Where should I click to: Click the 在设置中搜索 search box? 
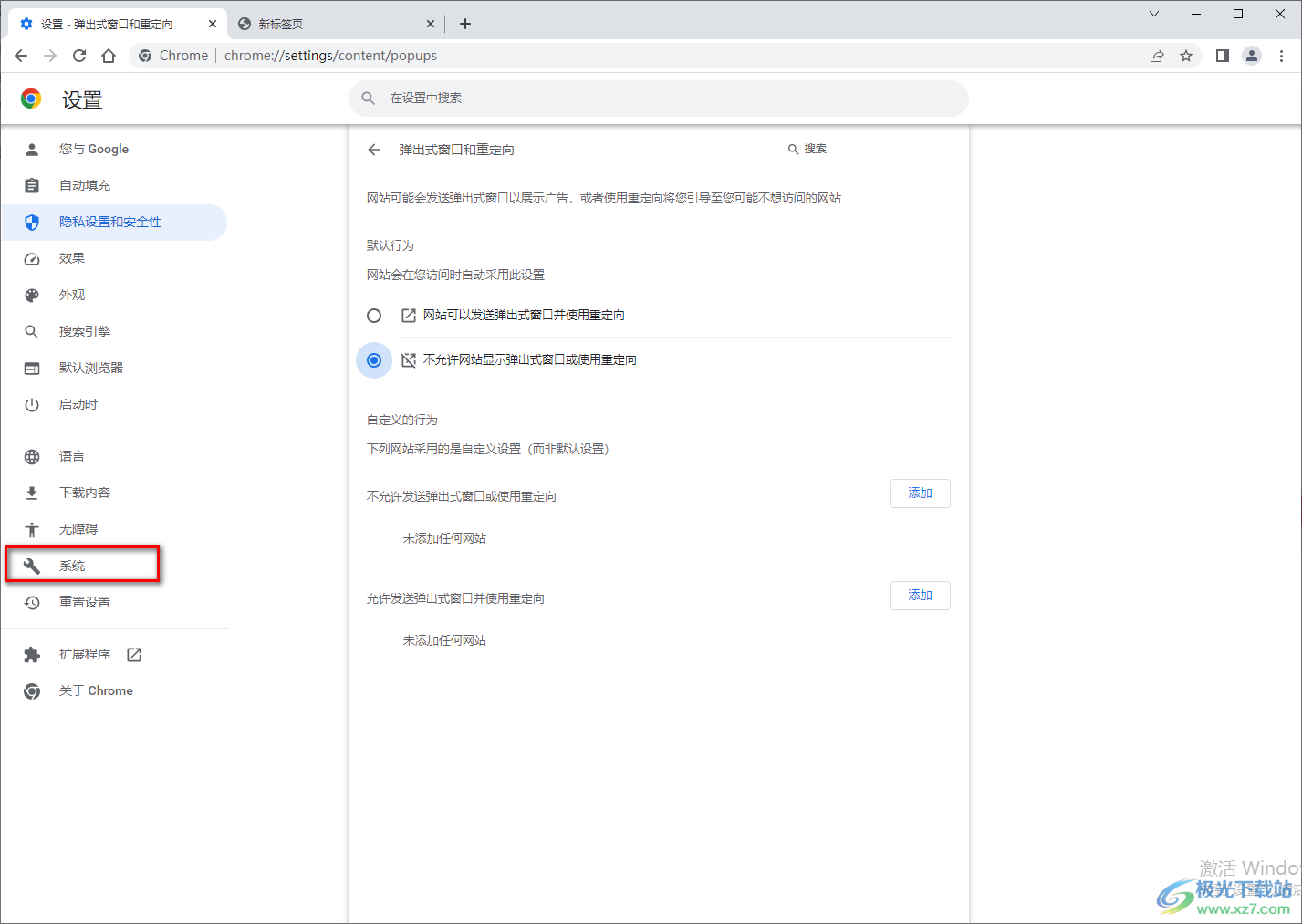[x=658, y=99]
